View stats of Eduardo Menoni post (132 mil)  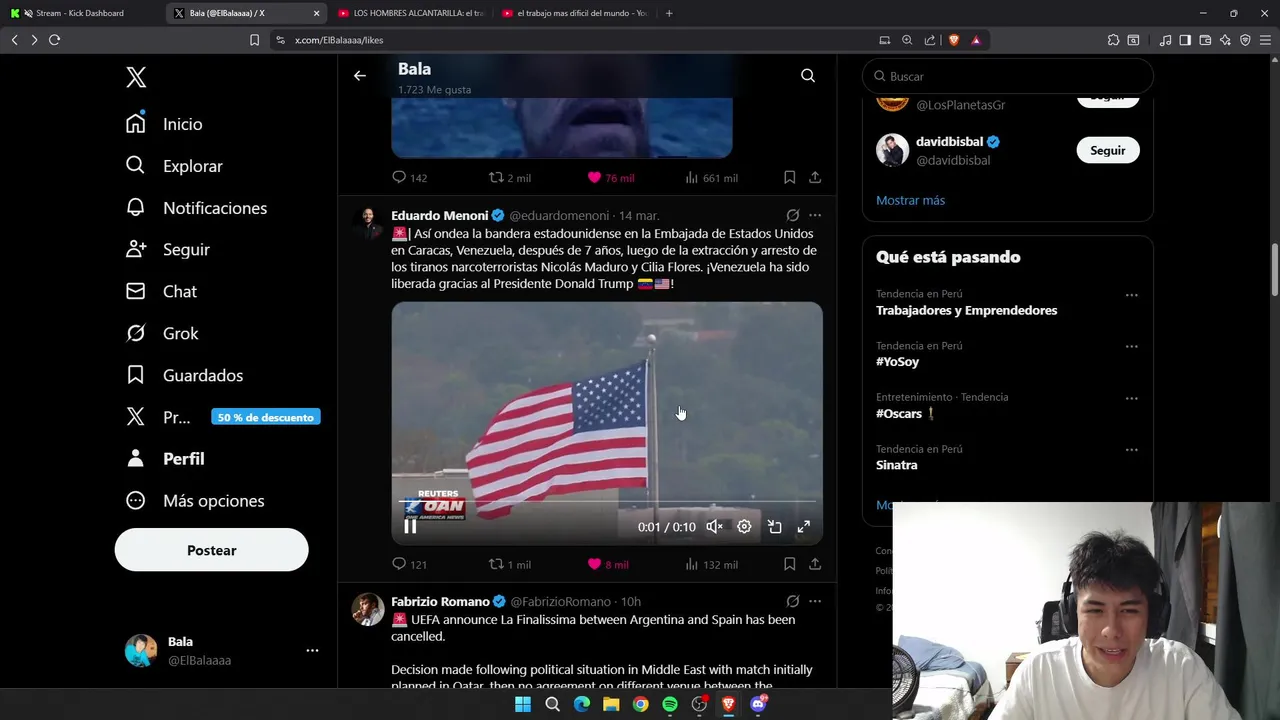pos(711,564)
